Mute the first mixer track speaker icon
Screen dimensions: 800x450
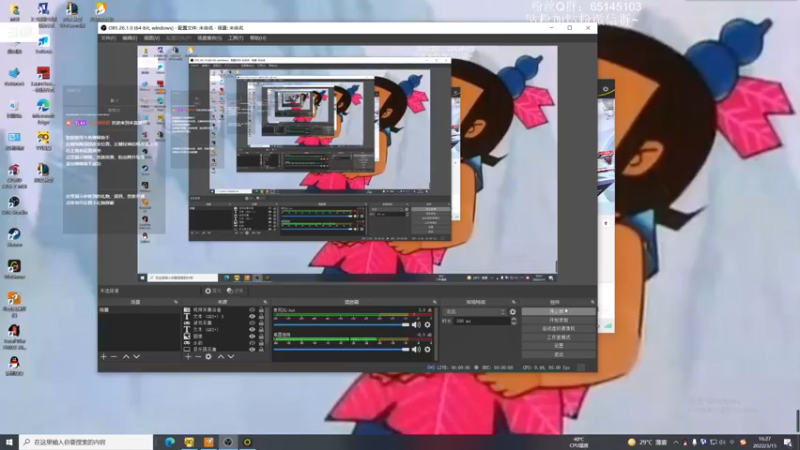[x=416, y=324]
